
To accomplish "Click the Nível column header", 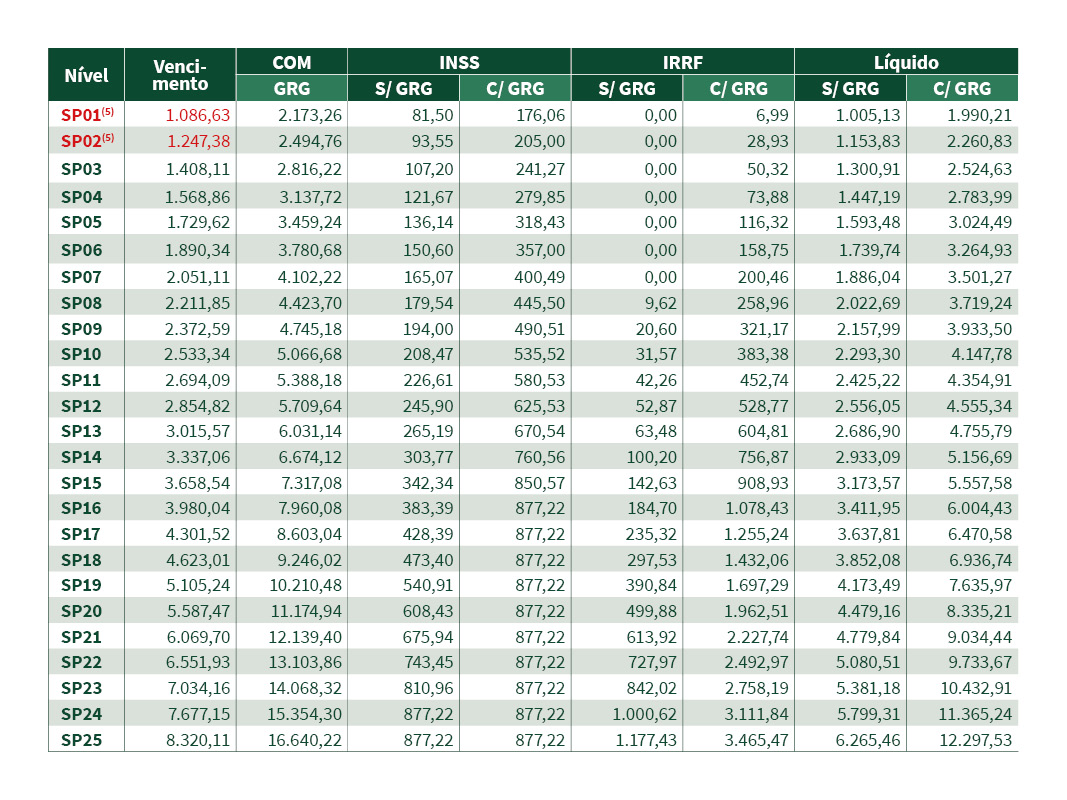I will click(86, 75).
